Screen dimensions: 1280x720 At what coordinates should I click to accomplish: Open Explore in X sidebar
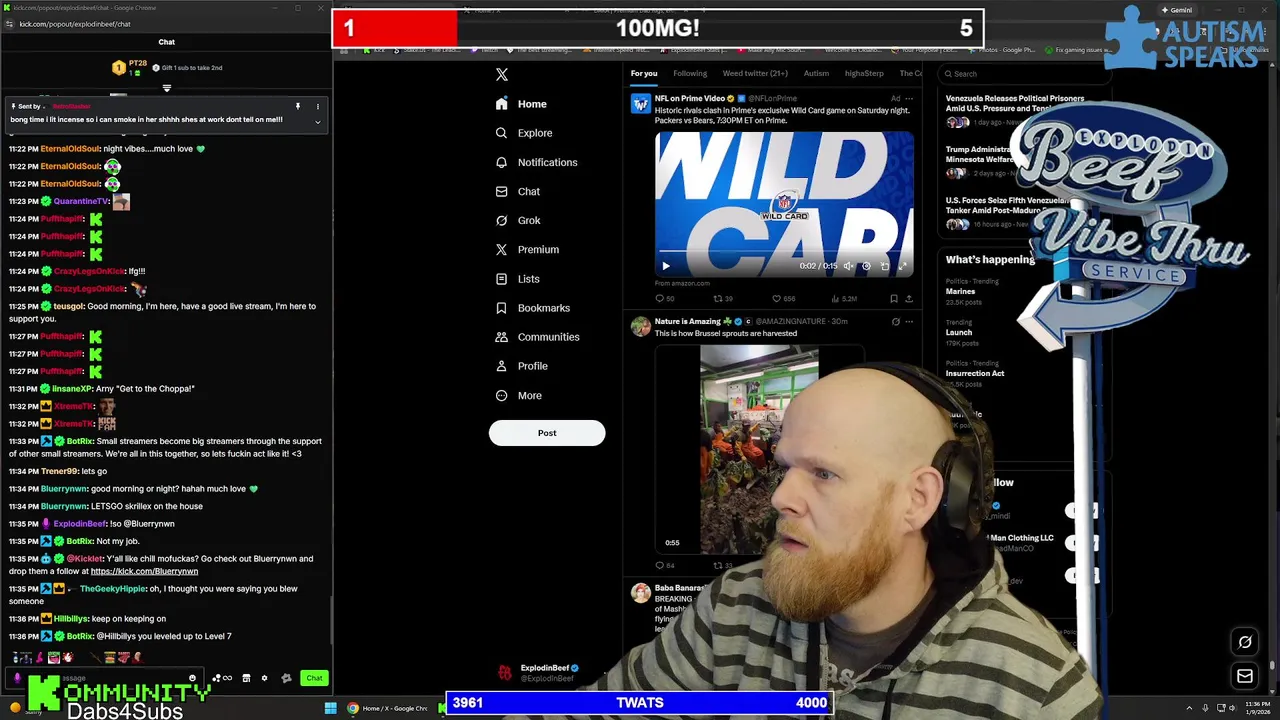[524, 133]
